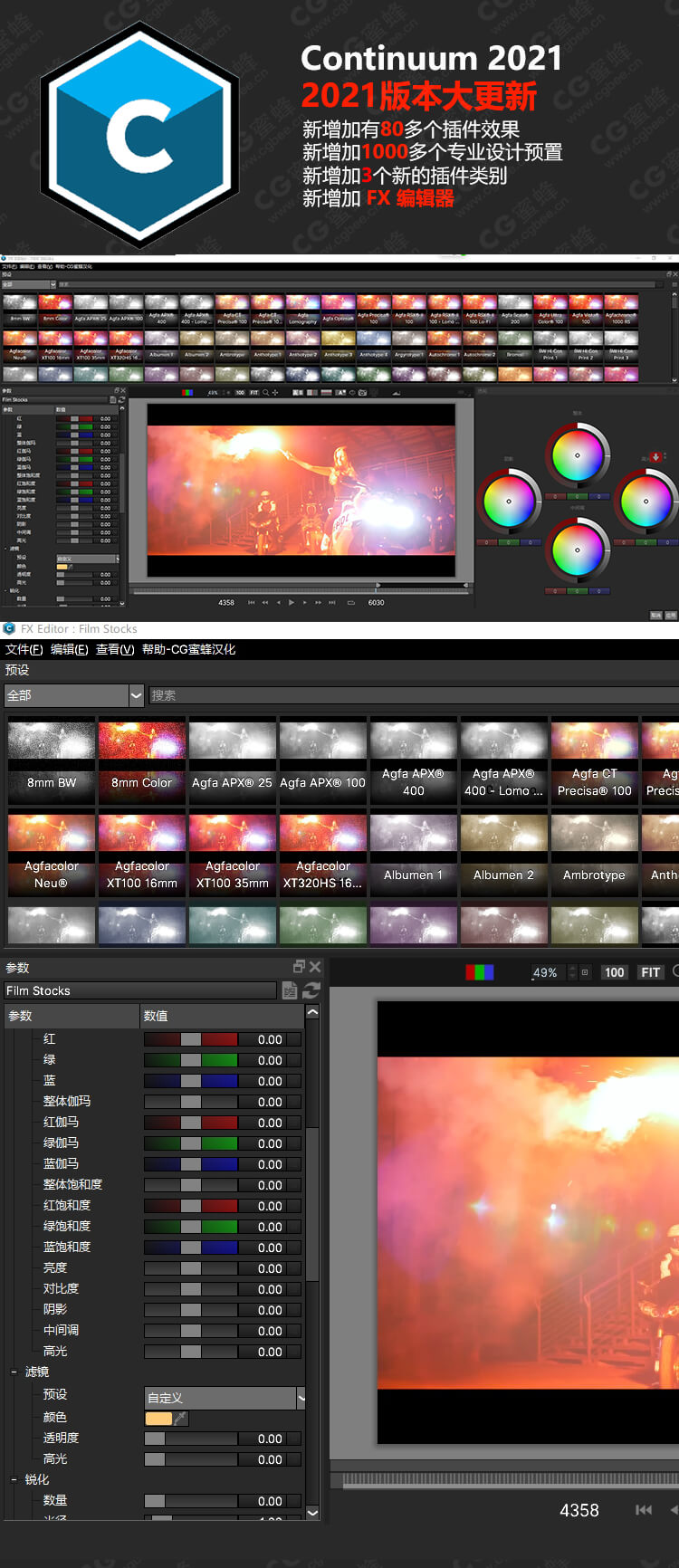Open the 帮助-CG蜜蜂汉化 menu
679x1568 pixels.
coord(188,649)
